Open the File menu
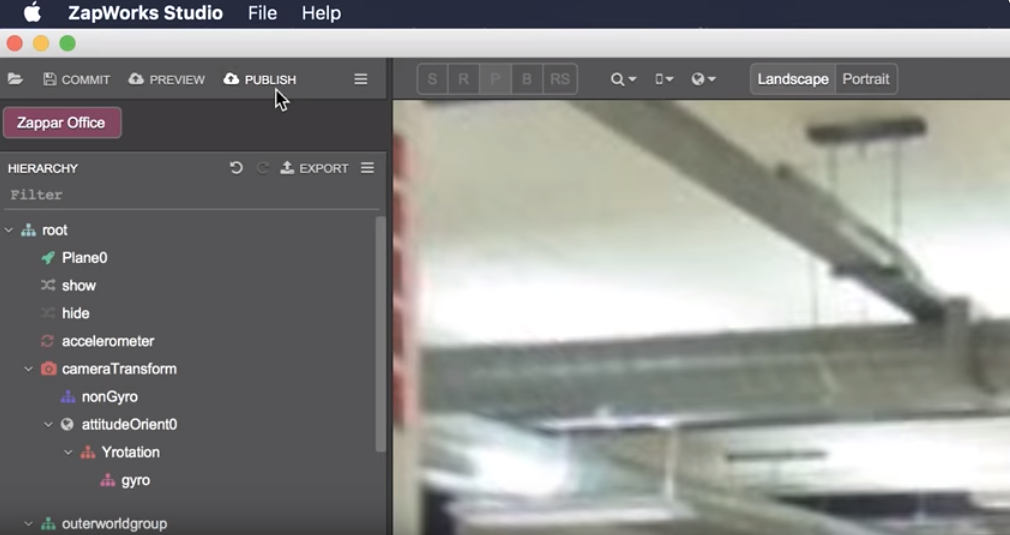This screenshot has height=535, width=1010. 262,13
